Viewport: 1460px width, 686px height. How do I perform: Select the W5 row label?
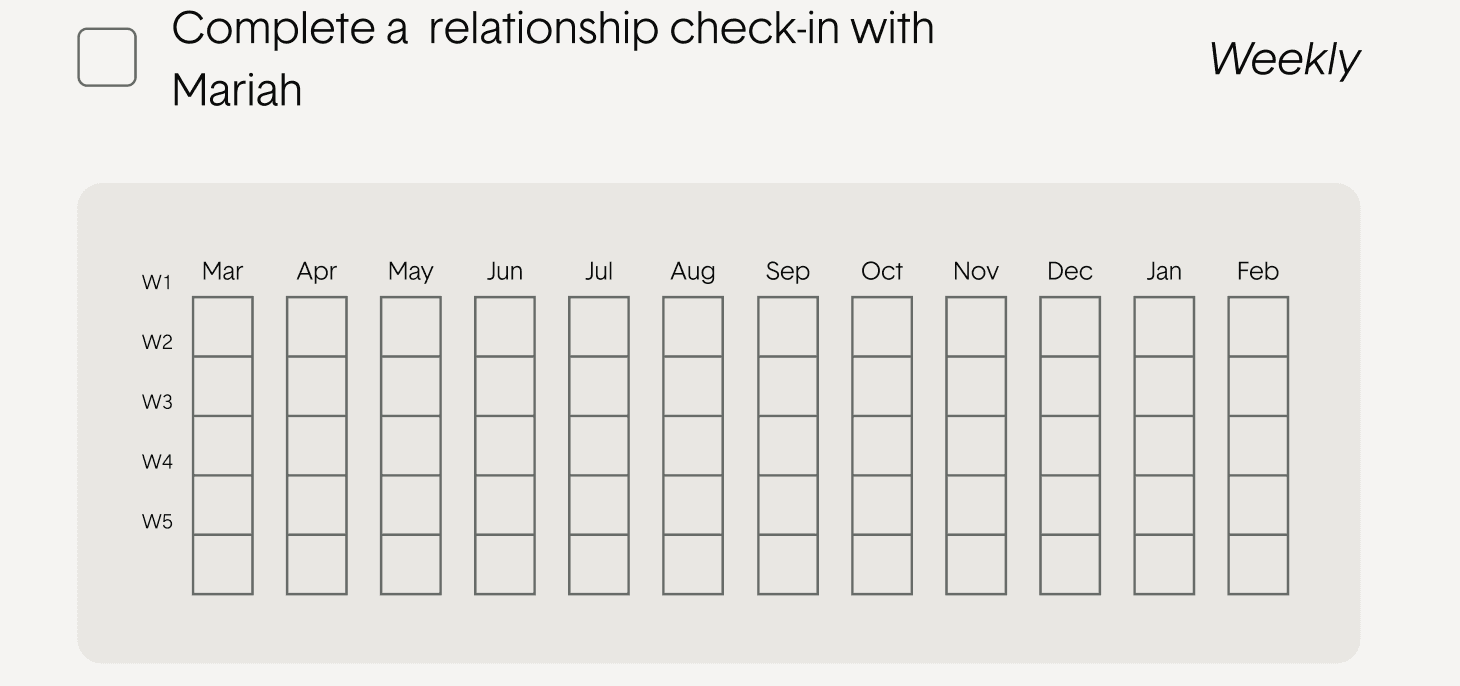point(156,522)
